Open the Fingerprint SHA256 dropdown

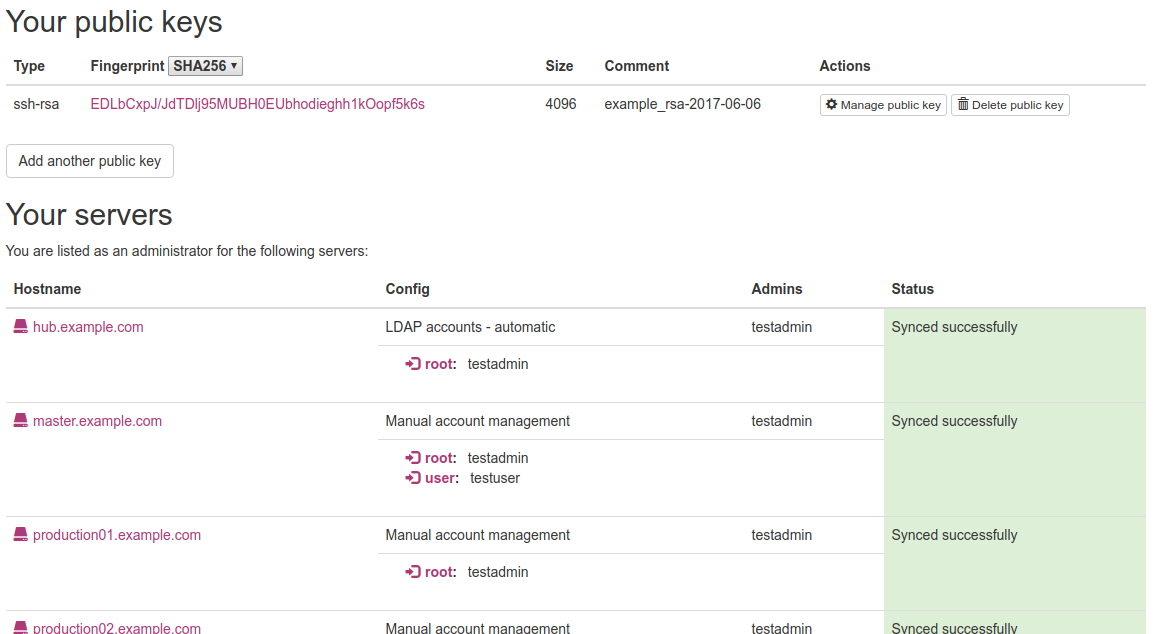[205, 66]
